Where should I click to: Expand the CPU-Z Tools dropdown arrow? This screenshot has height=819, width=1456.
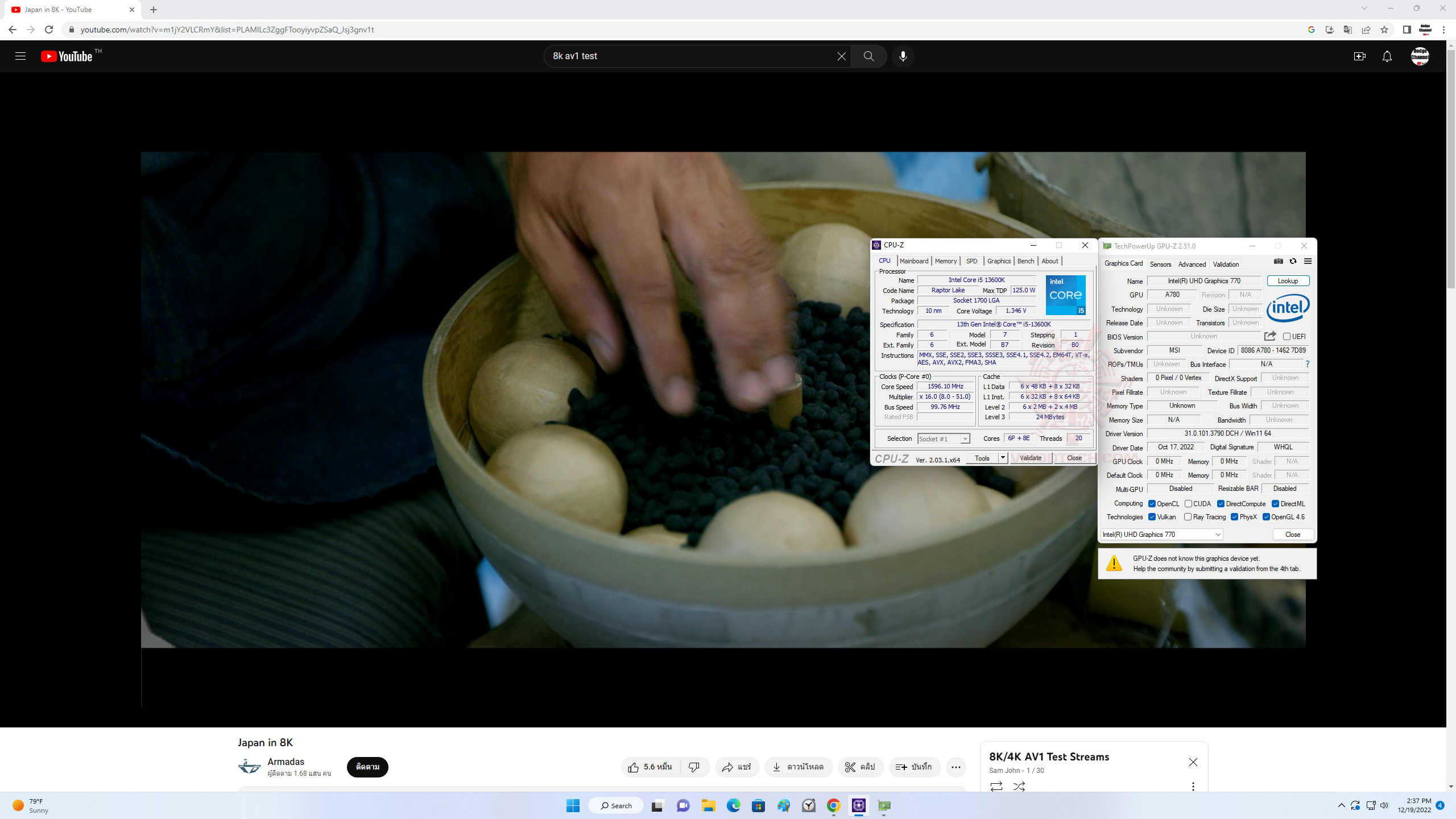tap(1003, 458)
